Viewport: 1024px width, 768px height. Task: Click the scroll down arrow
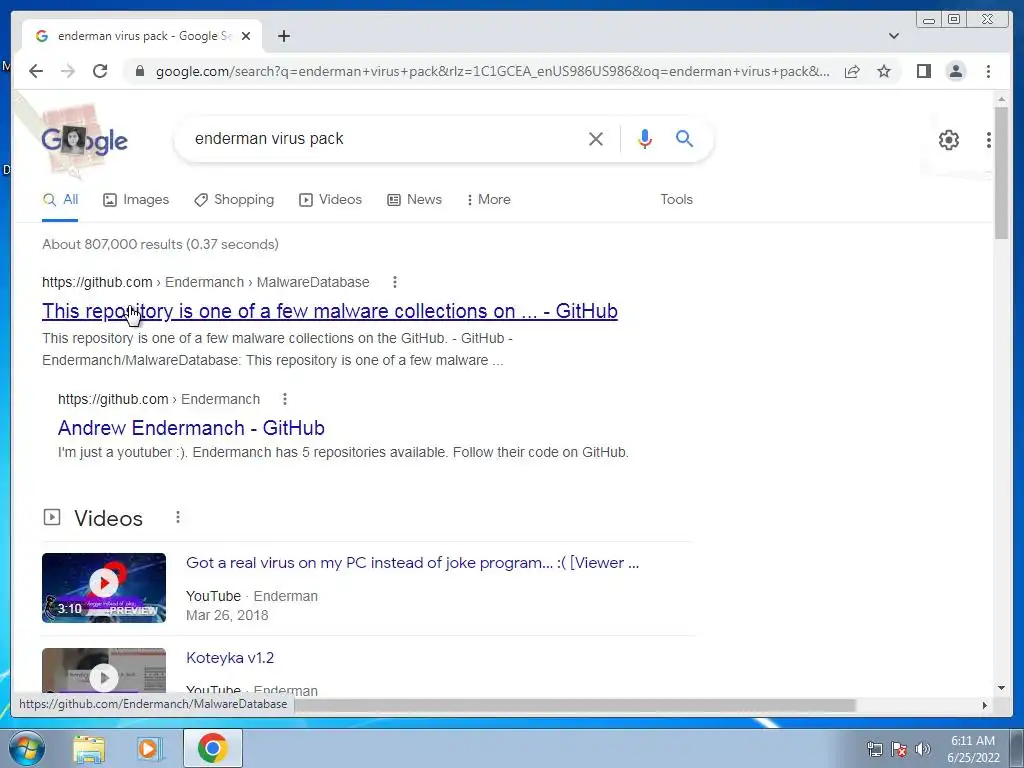(1001, 688)
